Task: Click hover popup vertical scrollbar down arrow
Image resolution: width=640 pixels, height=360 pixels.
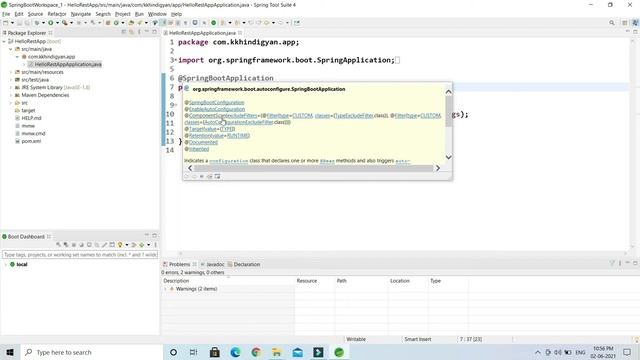Action: click(448, 157)
